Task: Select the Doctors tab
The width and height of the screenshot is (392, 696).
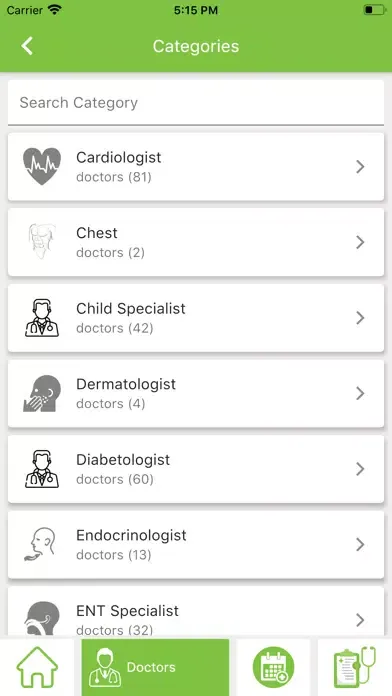Action: [x=155, y=667]
